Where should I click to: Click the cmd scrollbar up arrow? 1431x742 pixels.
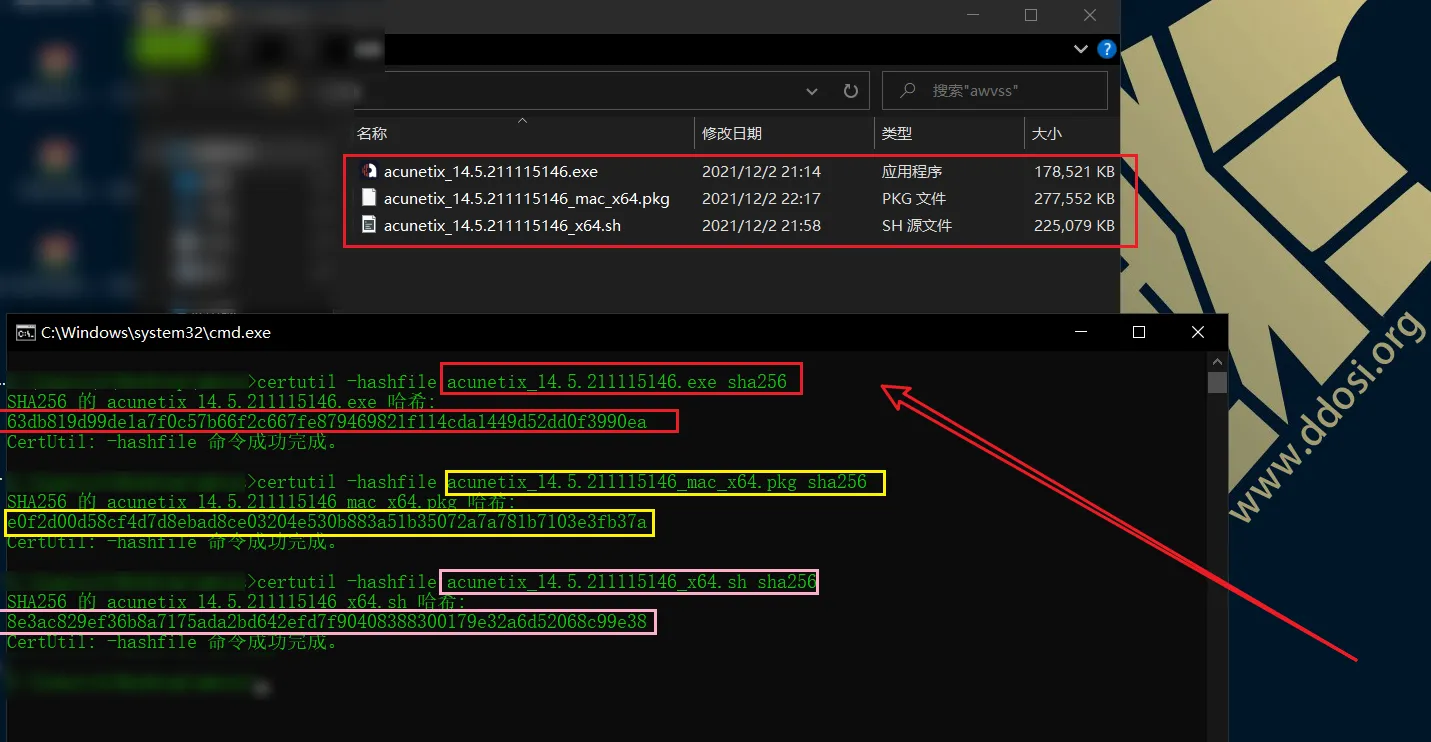pos(1217,361)
